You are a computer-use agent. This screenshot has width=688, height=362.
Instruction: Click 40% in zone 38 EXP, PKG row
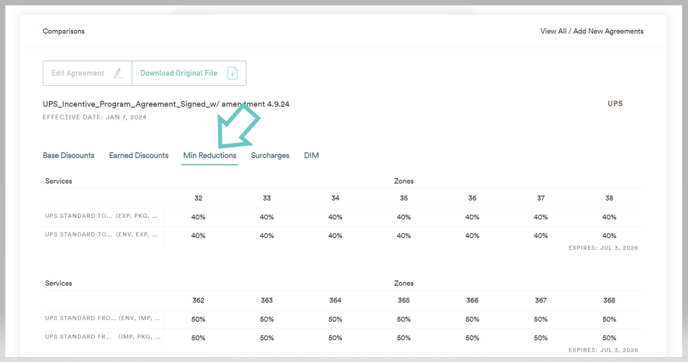(609, 217)
